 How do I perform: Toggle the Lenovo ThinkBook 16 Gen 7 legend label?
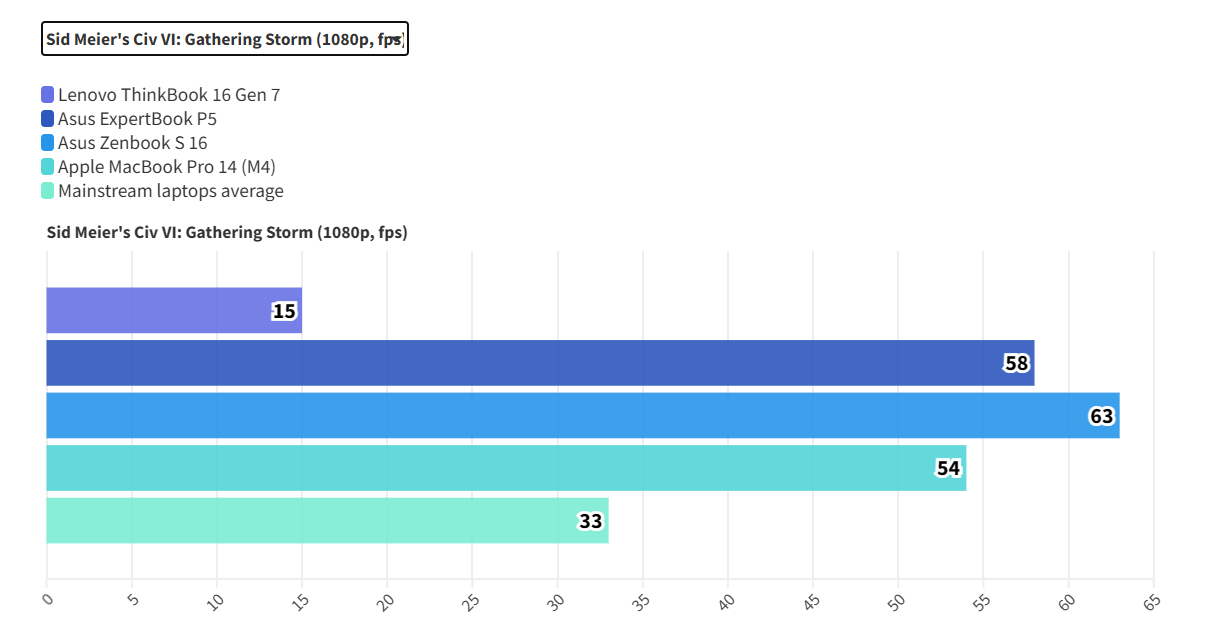169,95
